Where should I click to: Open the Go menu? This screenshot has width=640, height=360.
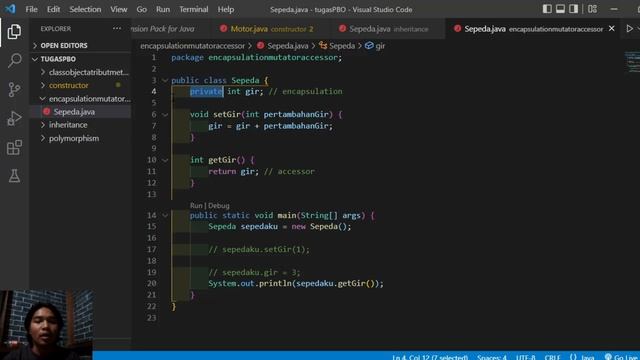point(142,9)
